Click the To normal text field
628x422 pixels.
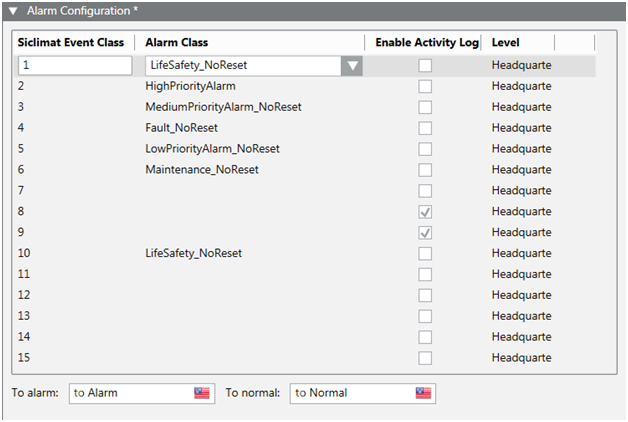click(351, 393)
